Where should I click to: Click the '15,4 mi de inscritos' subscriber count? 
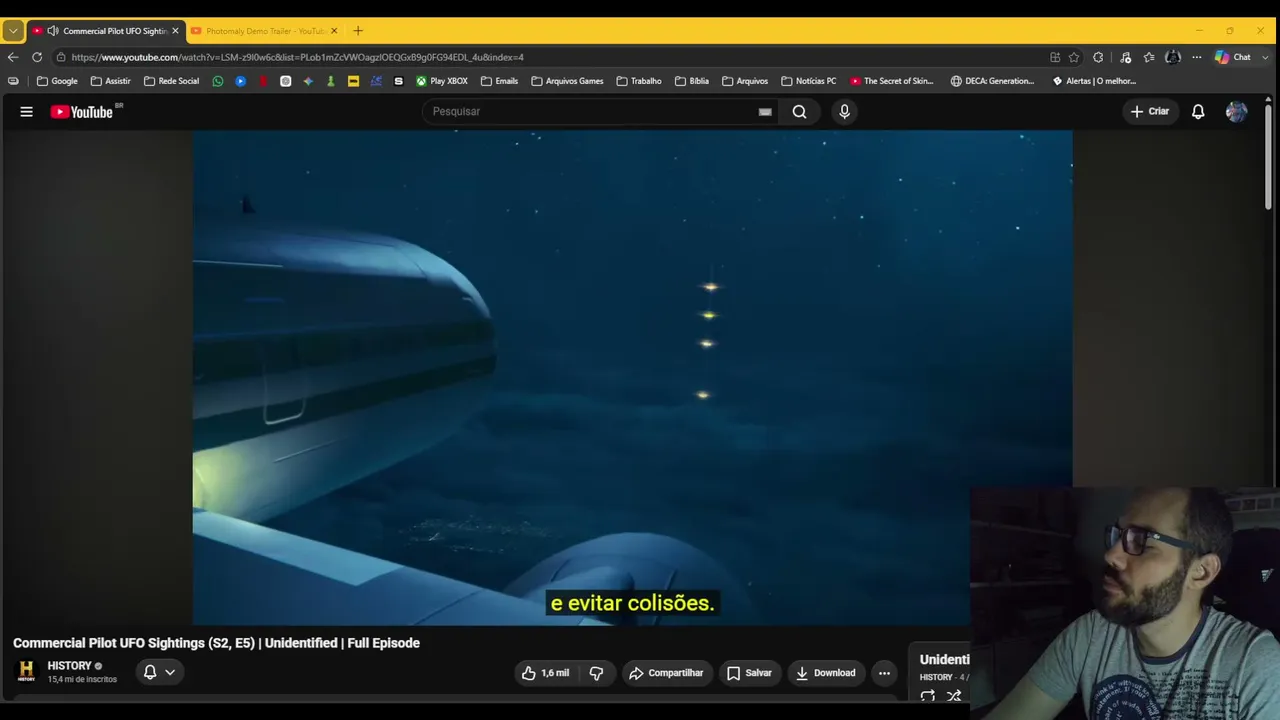click(82, 680)
